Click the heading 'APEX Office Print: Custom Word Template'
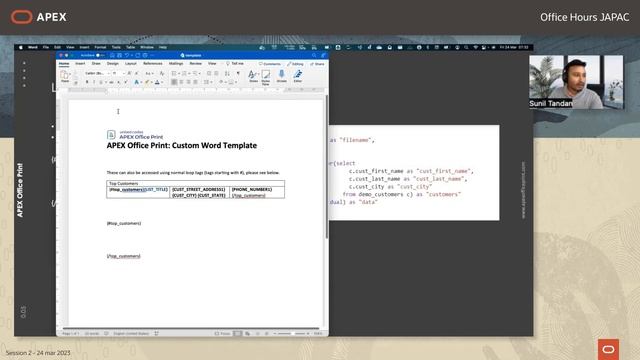The height and width of the screenshot is (360, 640). coord(182,145)
